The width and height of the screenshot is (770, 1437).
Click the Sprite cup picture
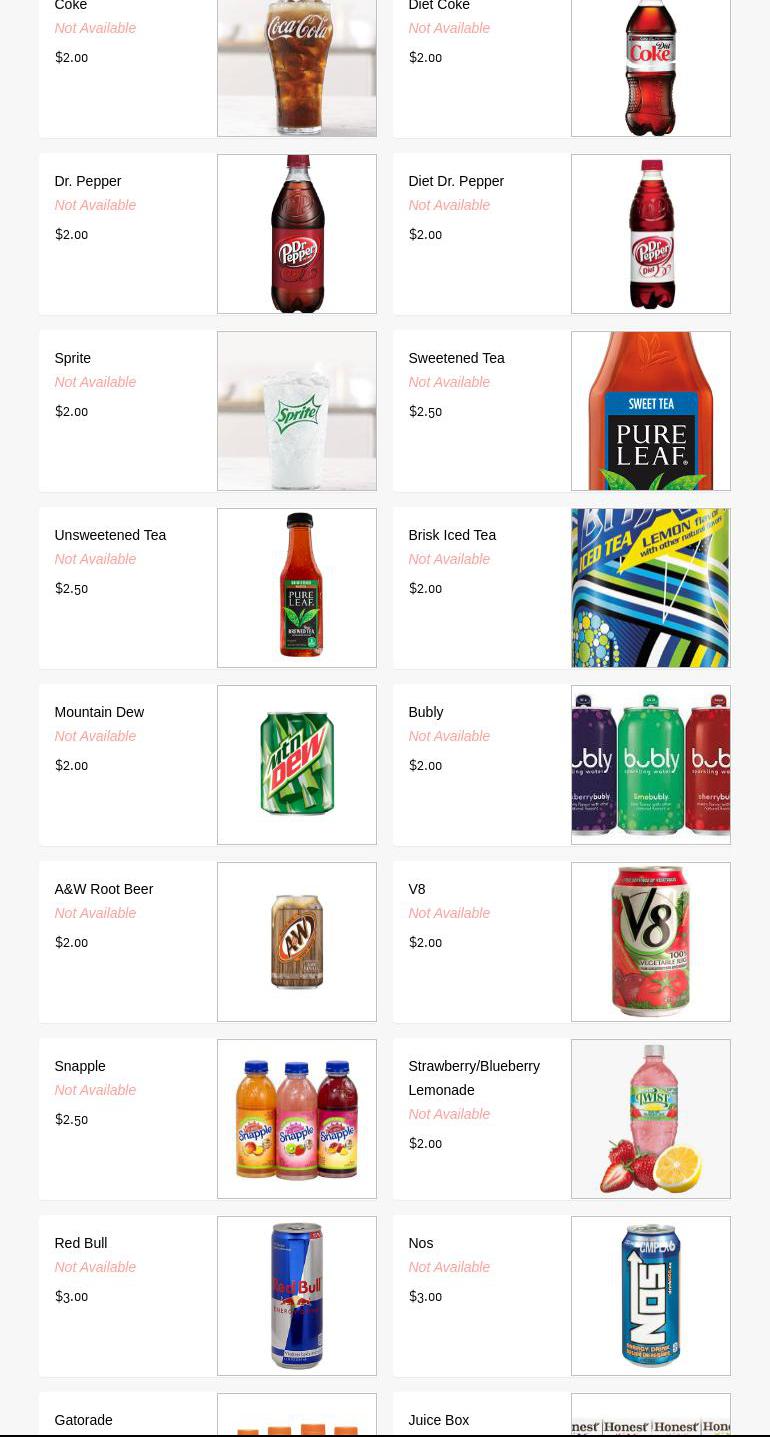(297, 411)
